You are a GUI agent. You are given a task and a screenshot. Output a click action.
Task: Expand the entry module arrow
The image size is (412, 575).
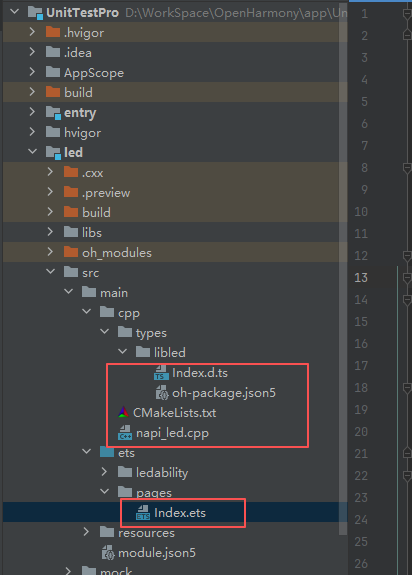(x=32, y=112)
